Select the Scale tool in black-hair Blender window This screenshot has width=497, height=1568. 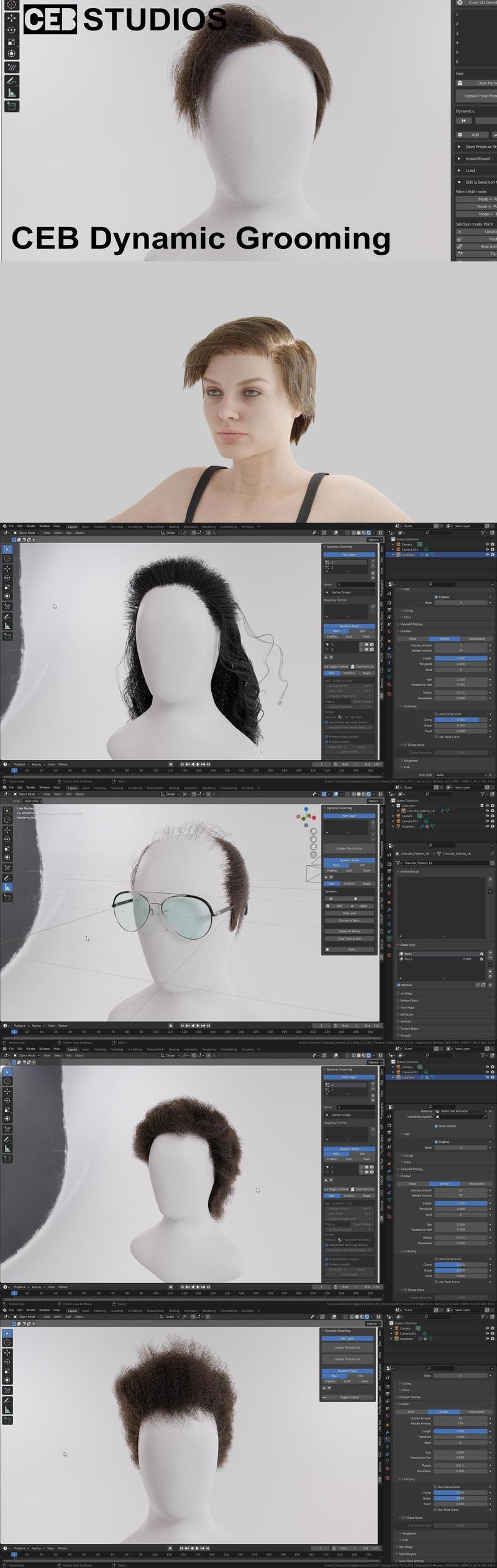coord(7,587)
